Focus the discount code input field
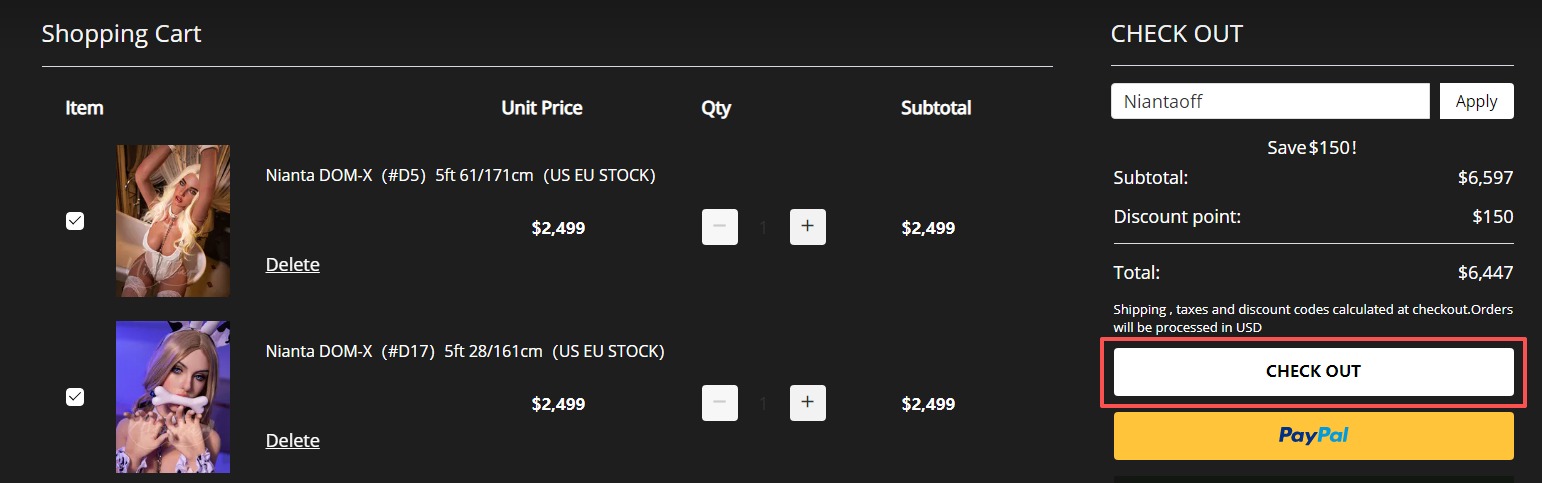The height and width of the screenshot is (483, 1542). click(x=1270, y=101)
